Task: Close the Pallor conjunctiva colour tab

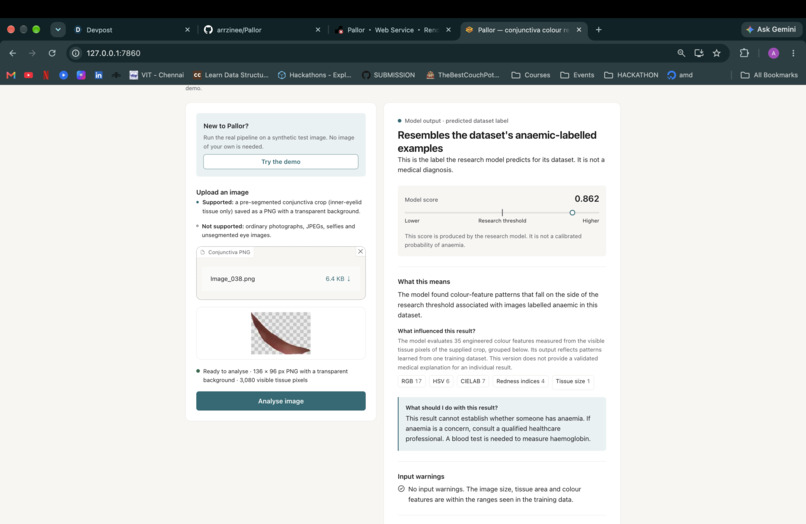Action: [x=579, y=30]
